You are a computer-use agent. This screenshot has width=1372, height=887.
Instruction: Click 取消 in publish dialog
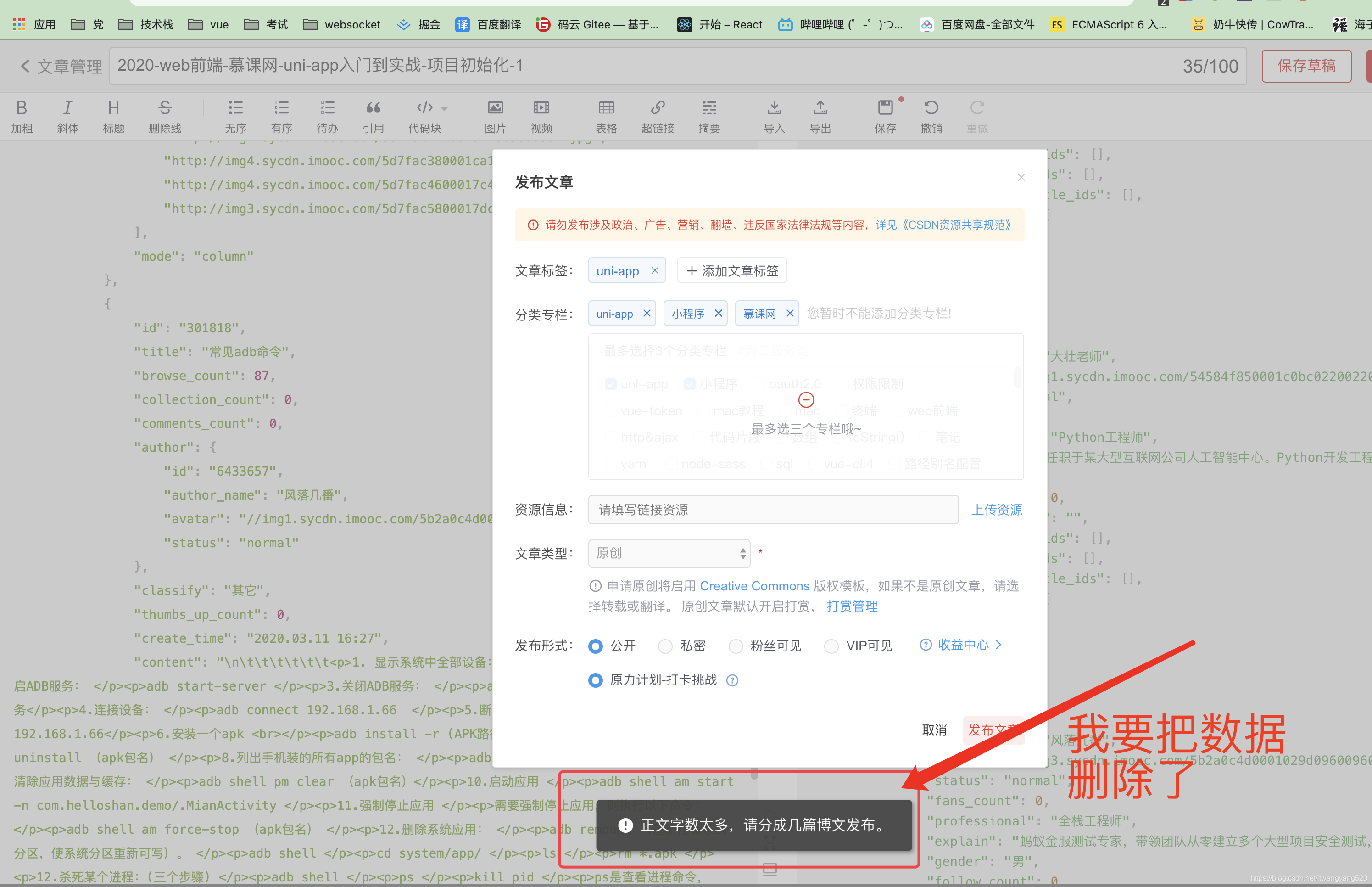pyautogui.click(x=934, y=730)
